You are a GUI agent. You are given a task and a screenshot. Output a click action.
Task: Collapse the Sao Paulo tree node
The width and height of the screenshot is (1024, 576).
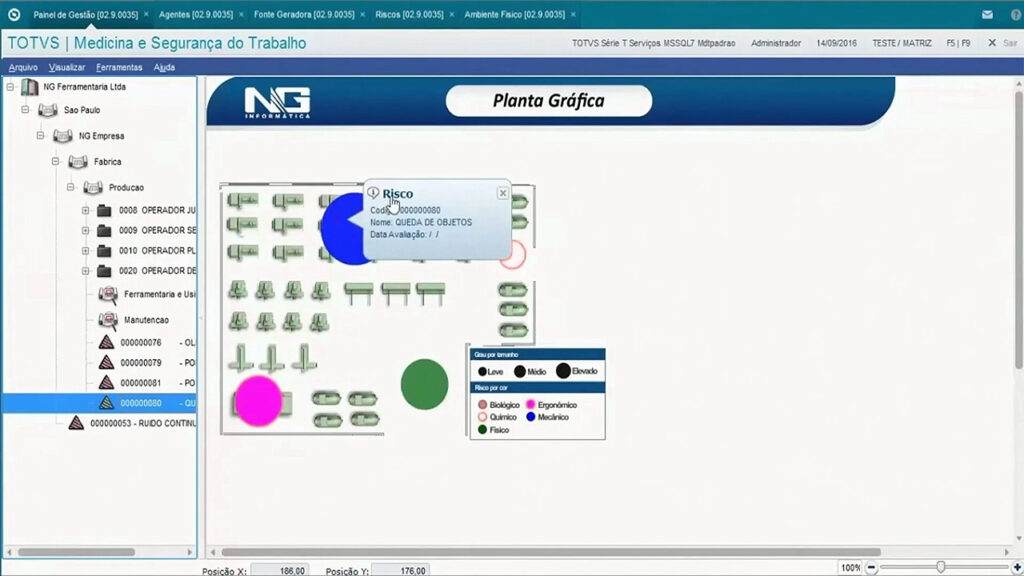click(25, 110)
